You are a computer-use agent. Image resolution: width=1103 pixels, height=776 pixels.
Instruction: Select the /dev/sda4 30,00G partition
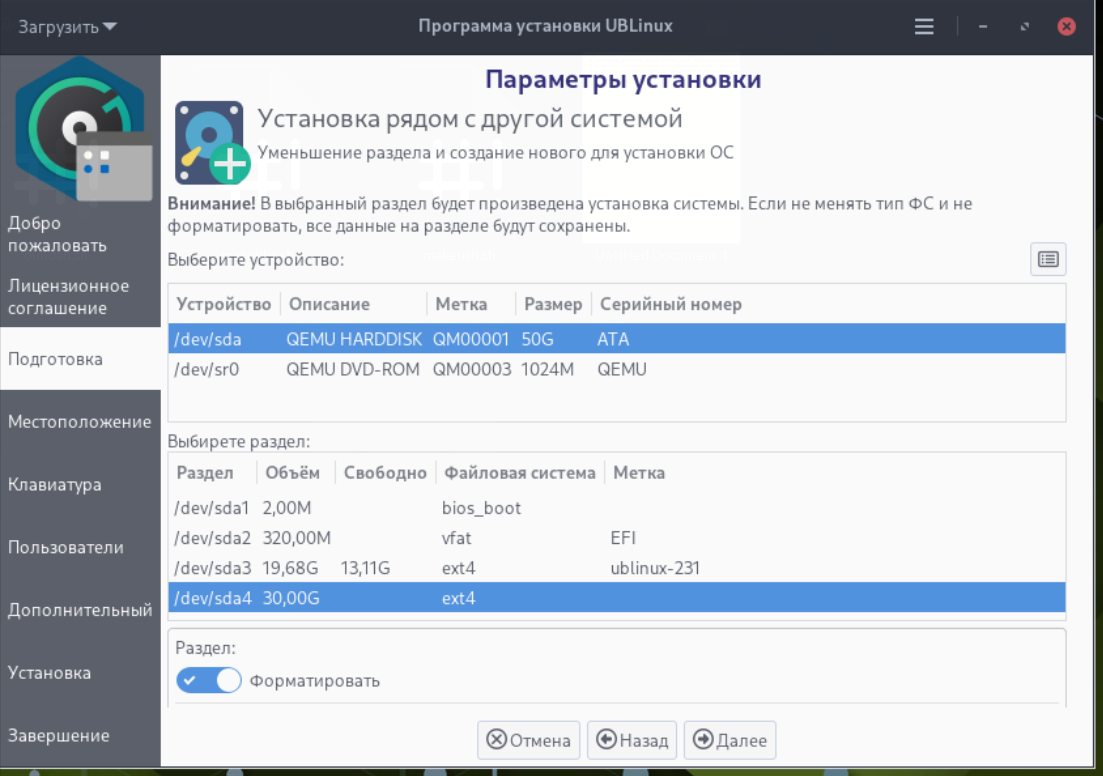pyautogui.click(x=617, y=597)
